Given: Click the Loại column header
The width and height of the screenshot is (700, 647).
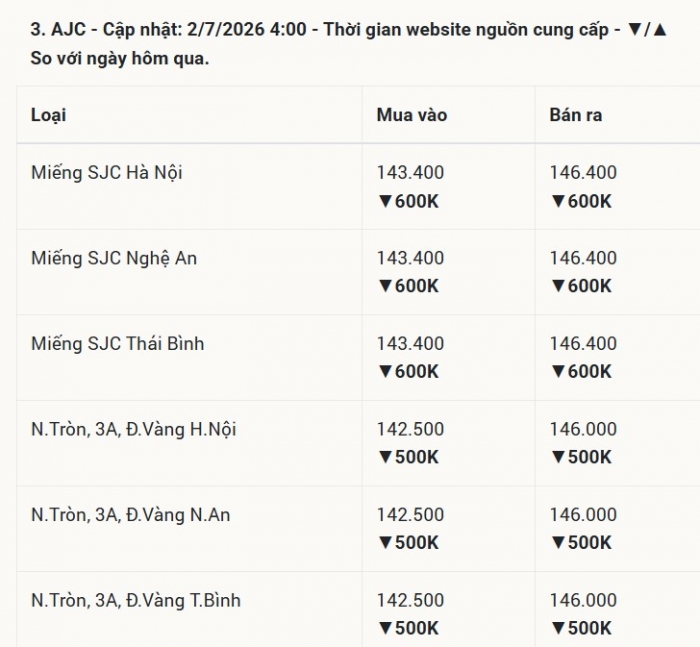Looking at the screenshot, I should 49,115.
